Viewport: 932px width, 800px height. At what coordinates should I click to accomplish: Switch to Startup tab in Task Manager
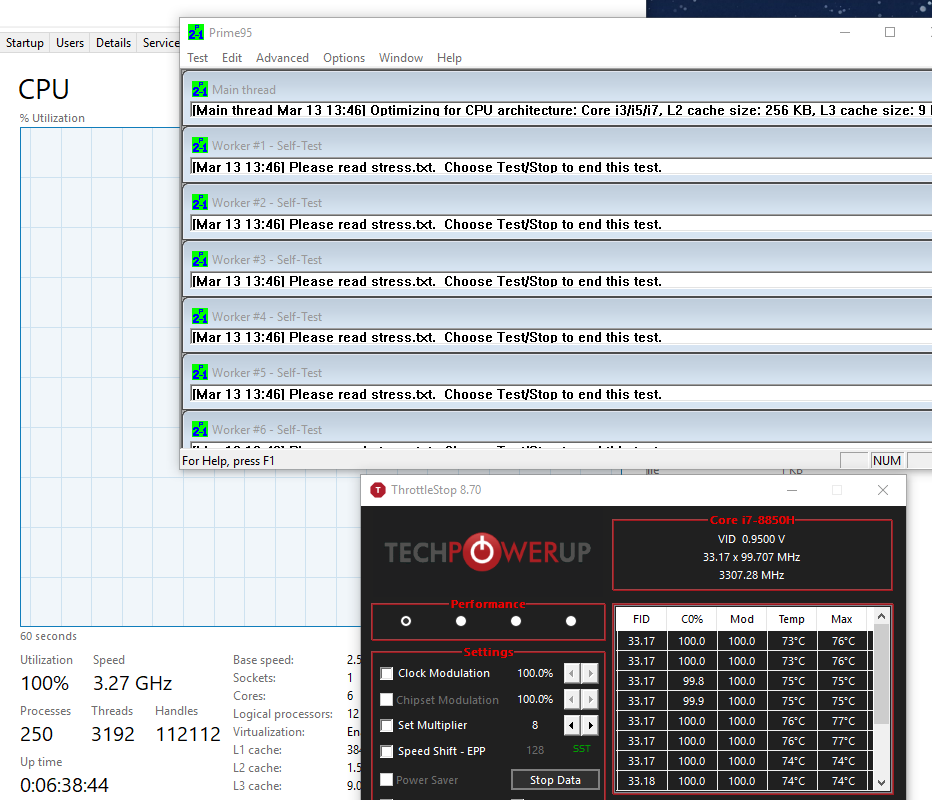(x=25, y=43)
